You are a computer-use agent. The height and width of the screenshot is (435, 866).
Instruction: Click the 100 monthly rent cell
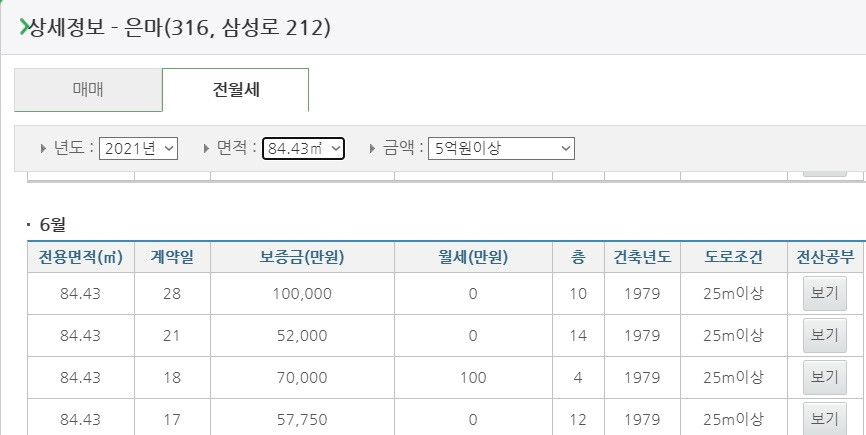tap(473, 378)
